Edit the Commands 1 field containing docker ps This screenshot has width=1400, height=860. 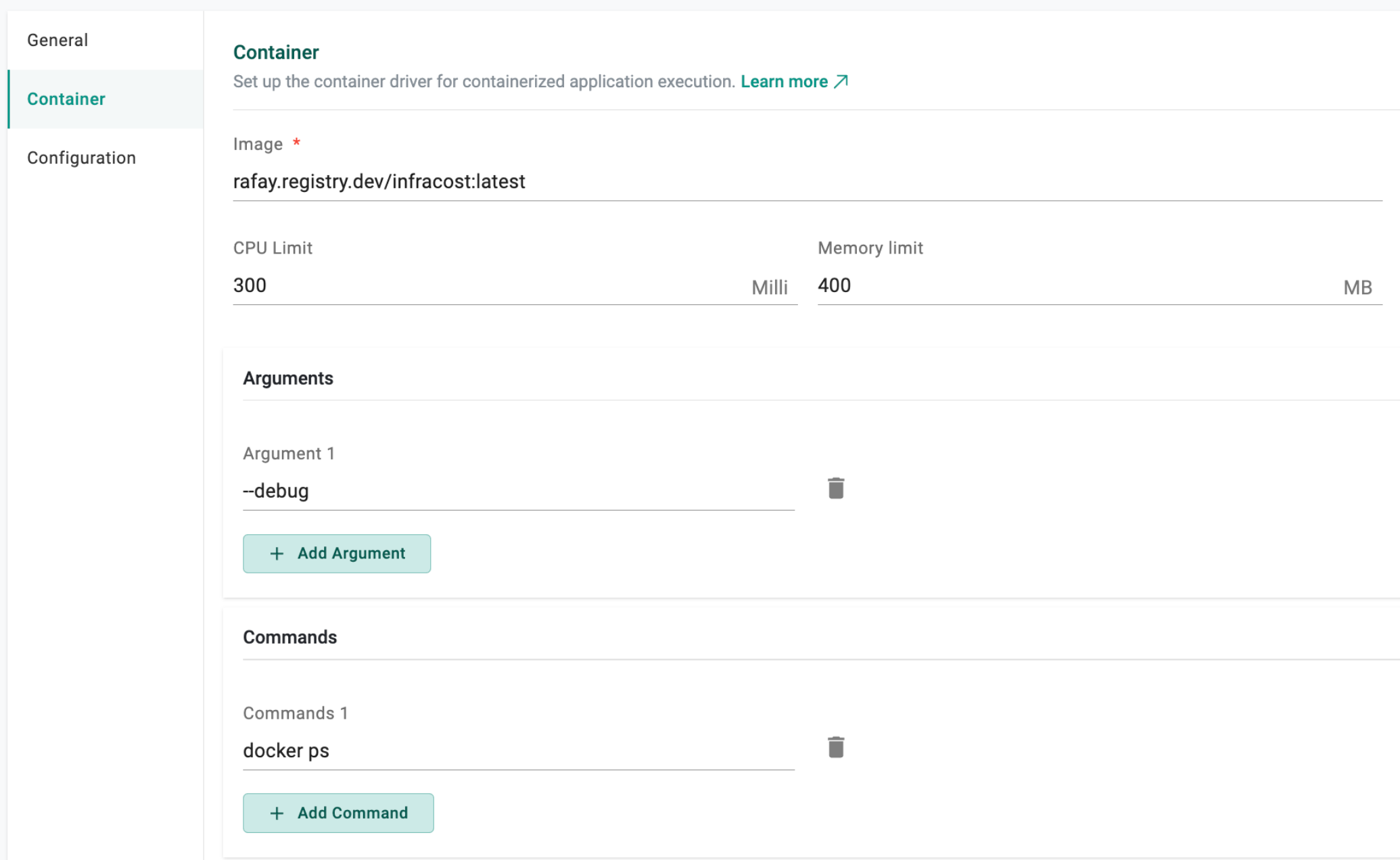[517, 750]
